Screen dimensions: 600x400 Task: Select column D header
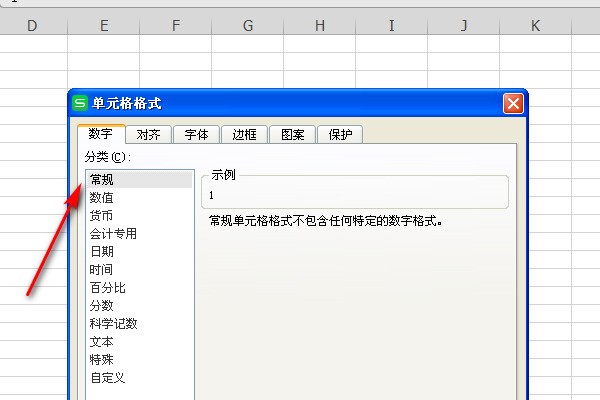tap(33, 26)
